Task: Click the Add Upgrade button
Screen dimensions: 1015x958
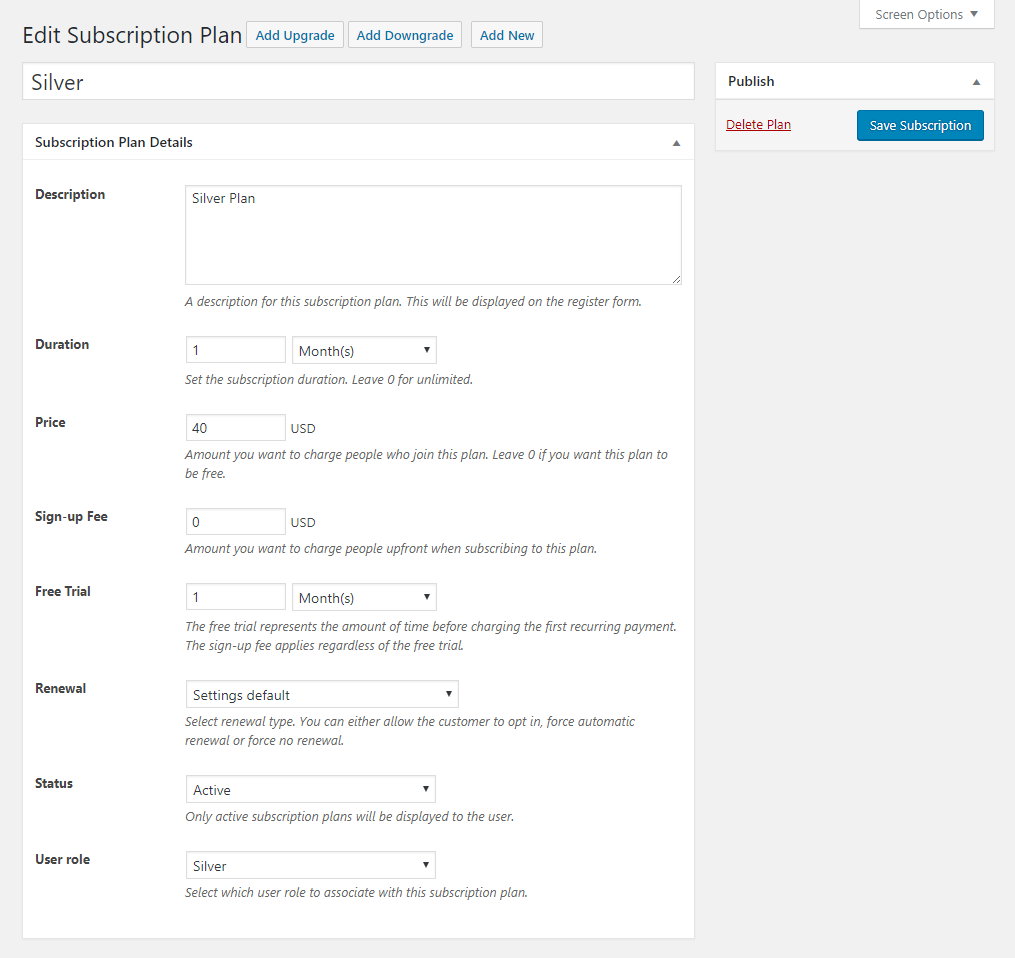Action: (295, 35)
